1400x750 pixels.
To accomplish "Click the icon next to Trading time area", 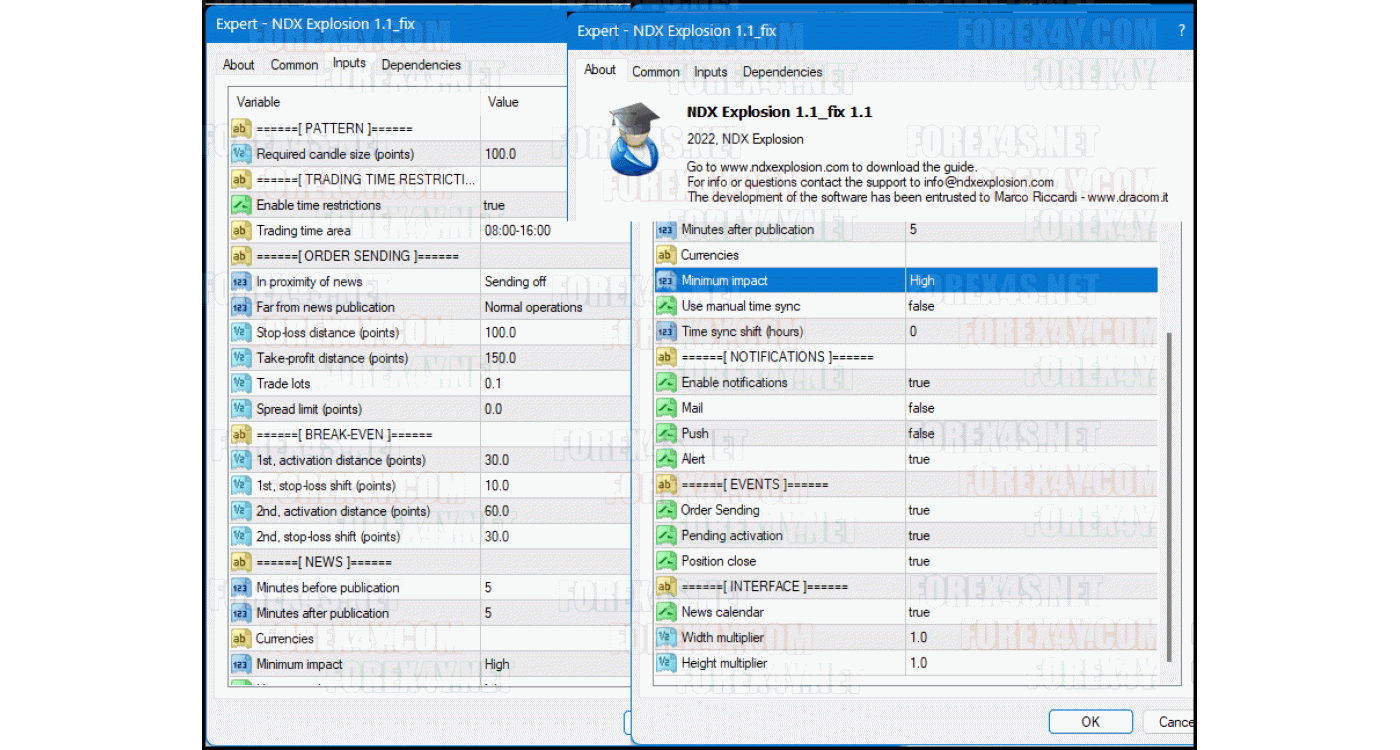I will (240, 231).
